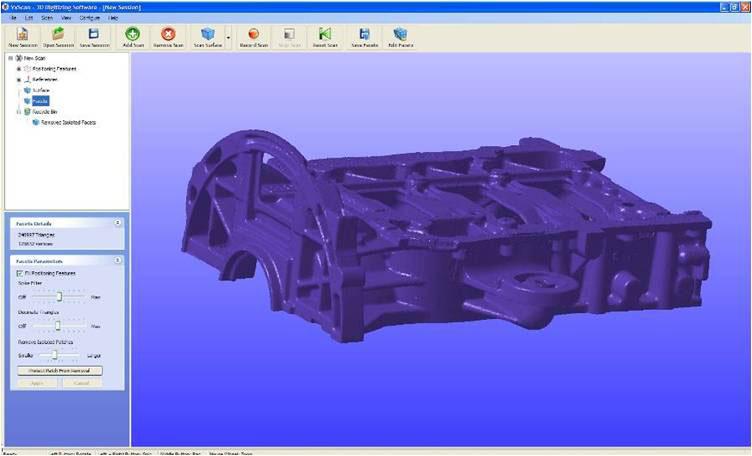
Task: Click Protect Patch From Removal button
Action: pos(59,370)
